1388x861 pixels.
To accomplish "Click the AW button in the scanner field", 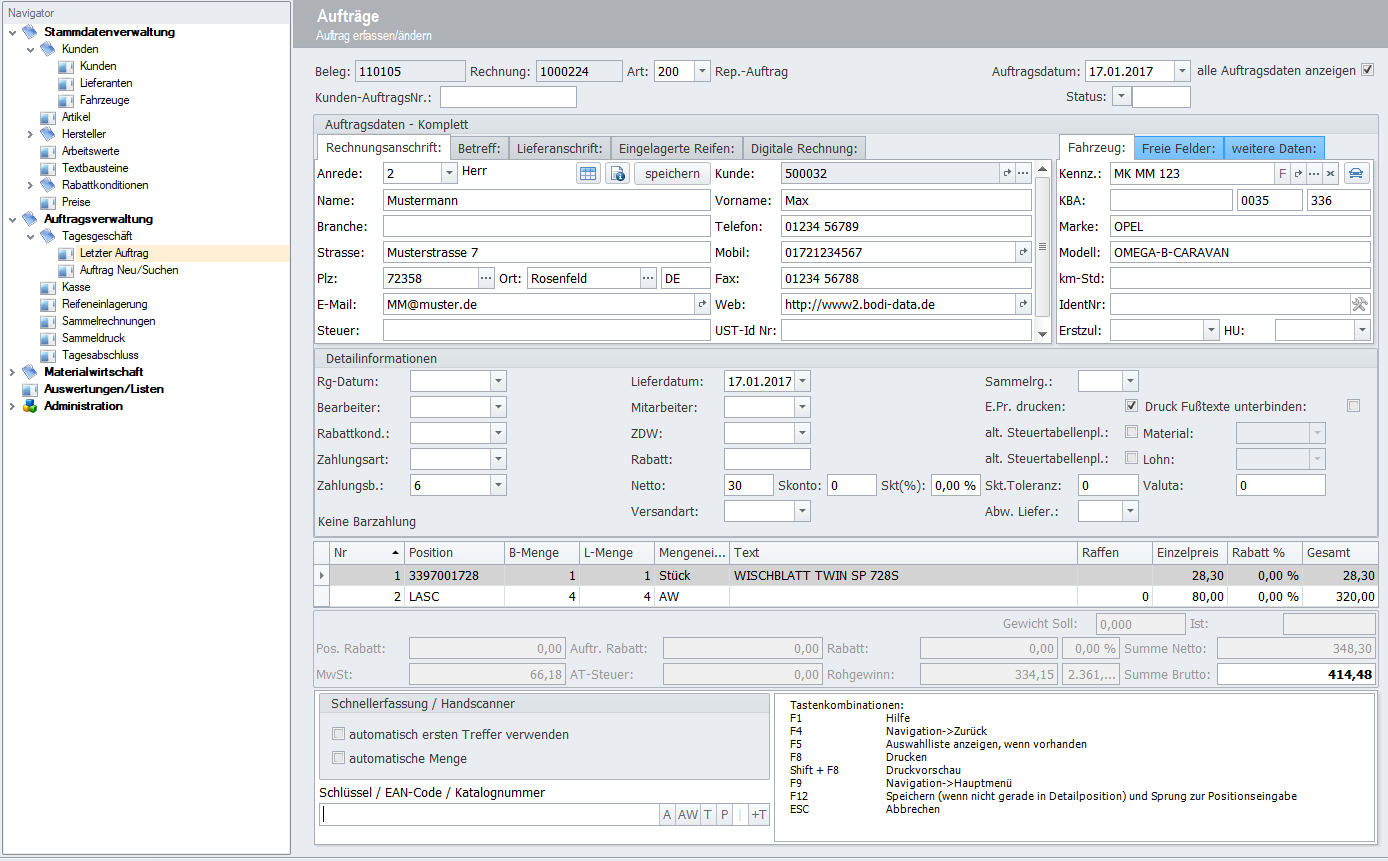I will (x=688, y=815).
